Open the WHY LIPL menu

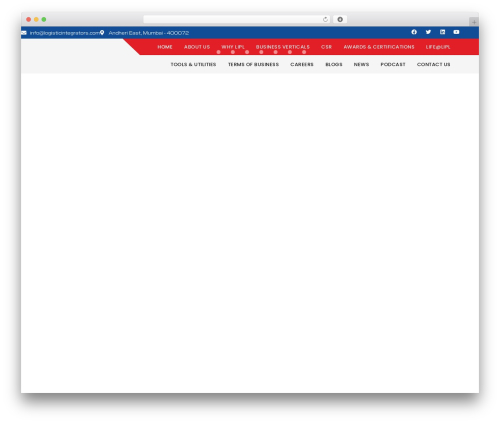[233, 47]
